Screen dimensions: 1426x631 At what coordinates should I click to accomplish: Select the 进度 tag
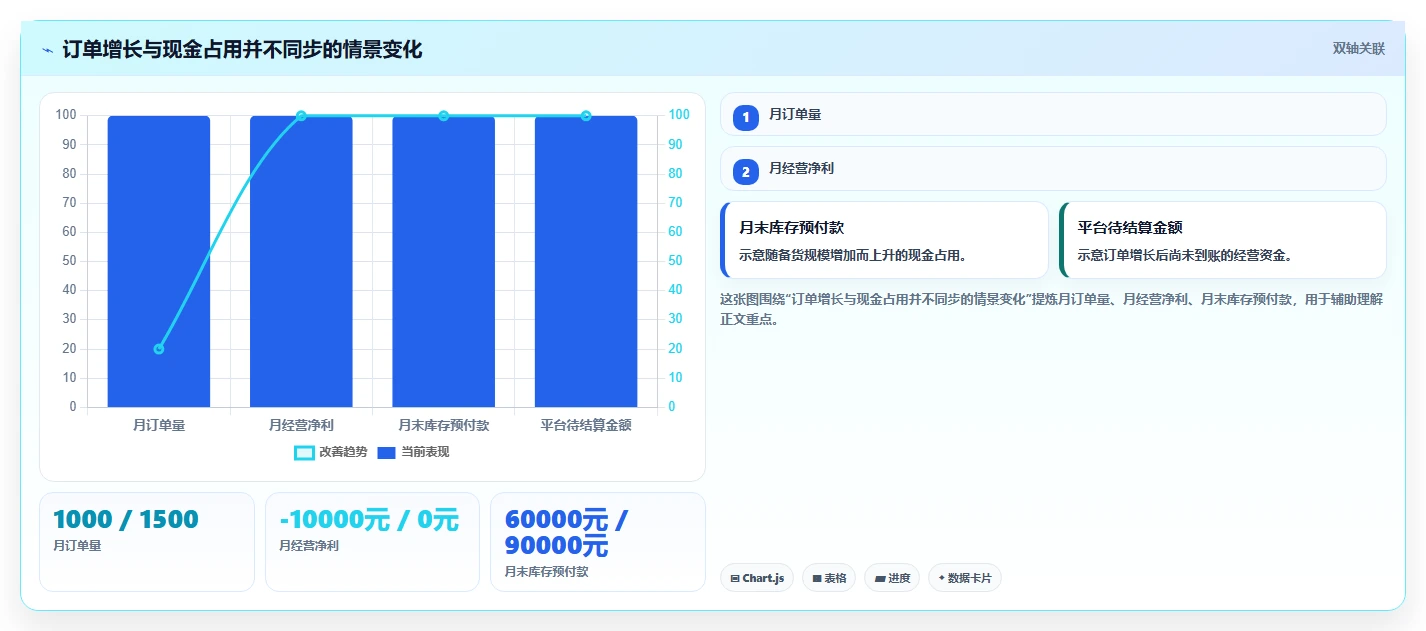(892, 578)
